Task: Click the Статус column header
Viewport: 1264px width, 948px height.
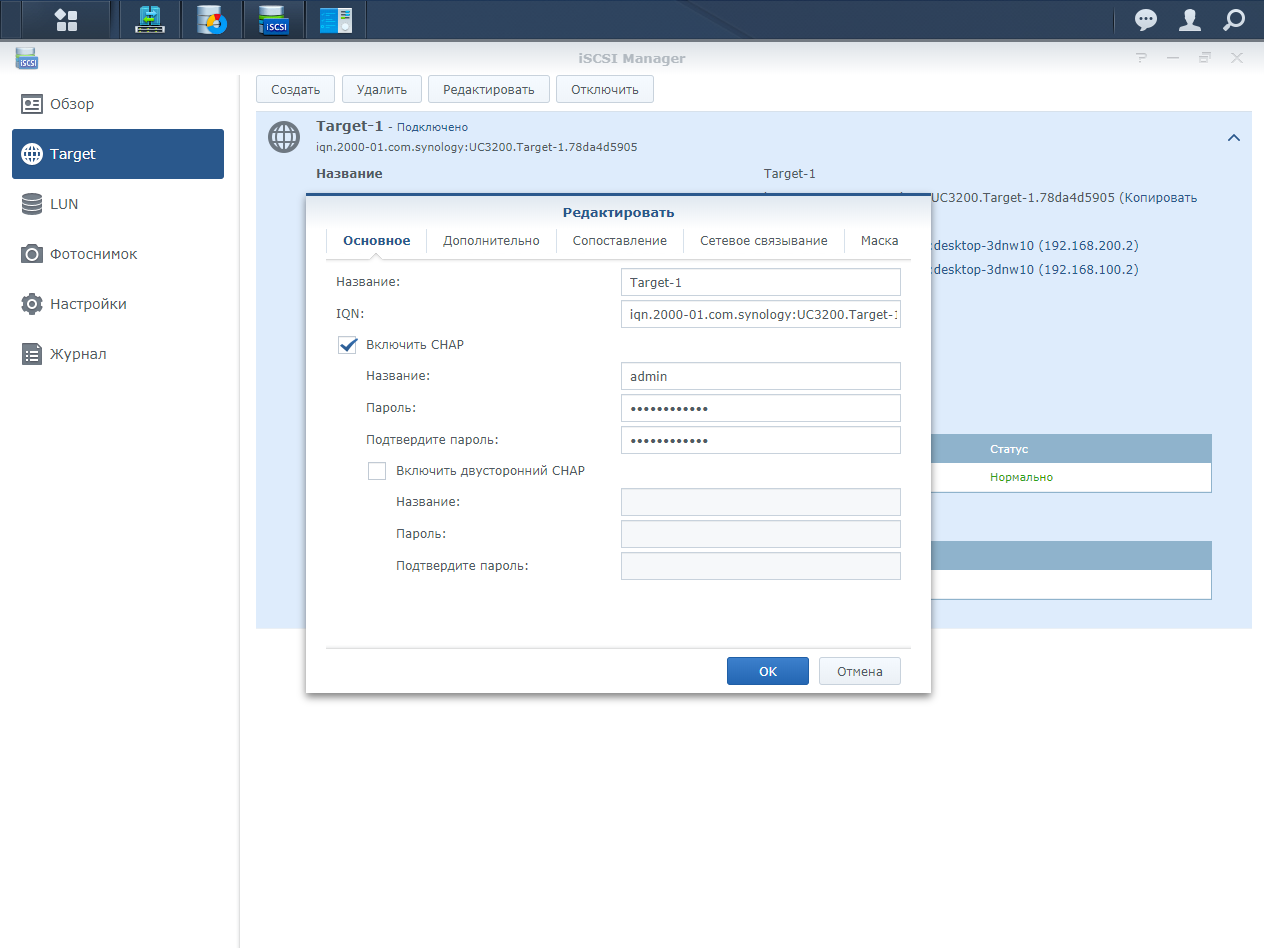Action: (x=1009, y=449)
